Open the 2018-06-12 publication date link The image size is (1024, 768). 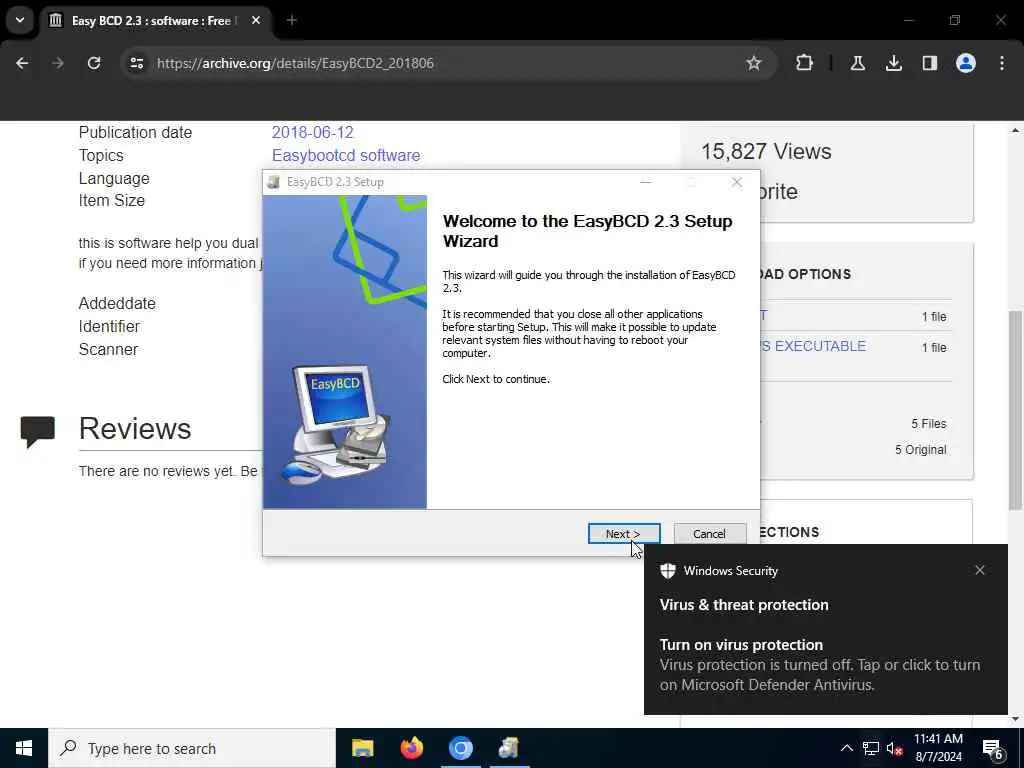312,133
